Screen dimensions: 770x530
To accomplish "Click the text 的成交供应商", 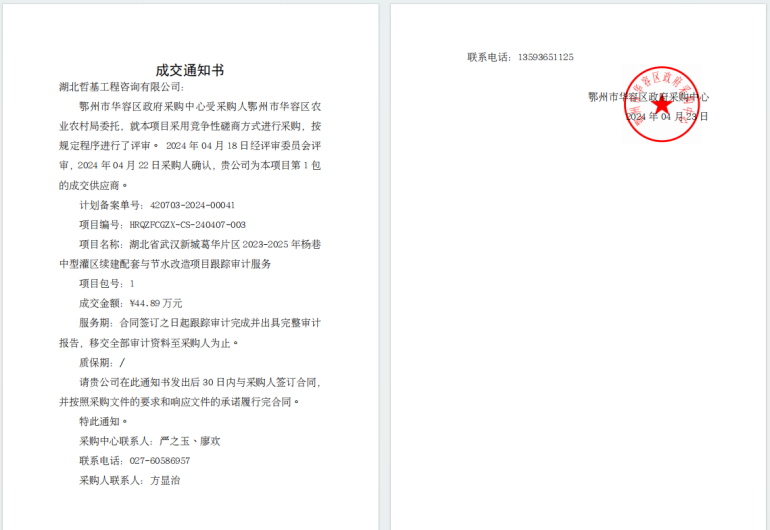I will click(93, 185).
